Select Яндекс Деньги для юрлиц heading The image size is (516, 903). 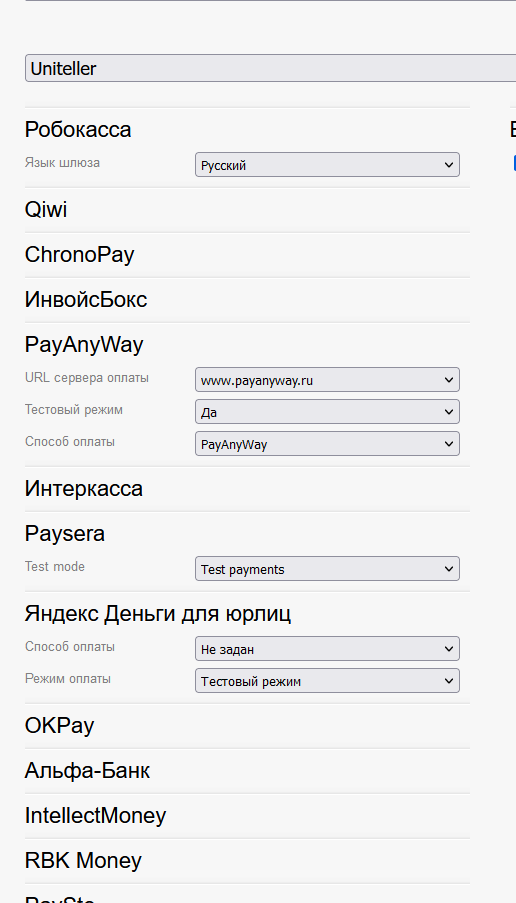point(158,613)
